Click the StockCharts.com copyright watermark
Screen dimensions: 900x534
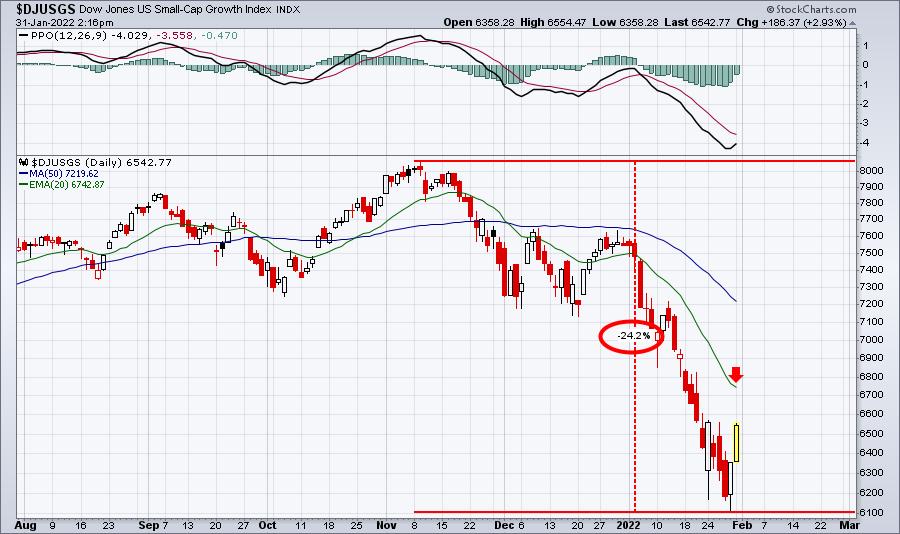[811, 9]
